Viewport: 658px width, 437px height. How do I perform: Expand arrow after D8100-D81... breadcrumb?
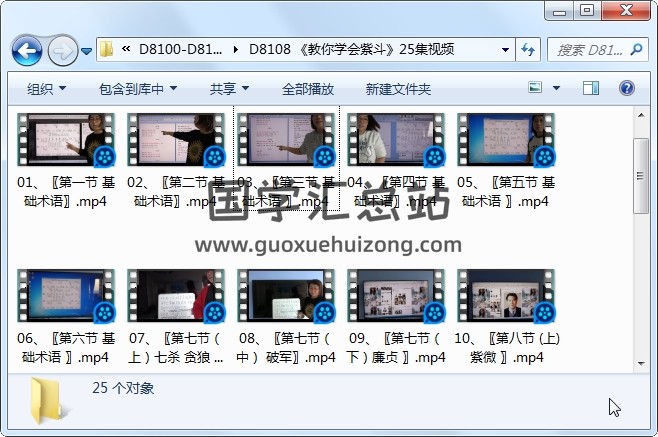pos(235,50)
